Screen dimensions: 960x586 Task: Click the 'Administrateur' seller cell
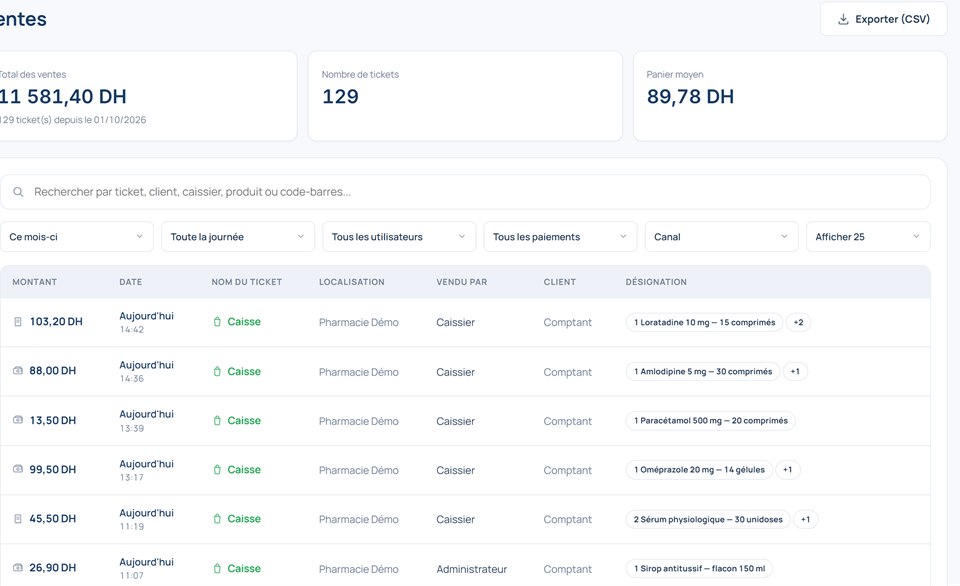471,569
